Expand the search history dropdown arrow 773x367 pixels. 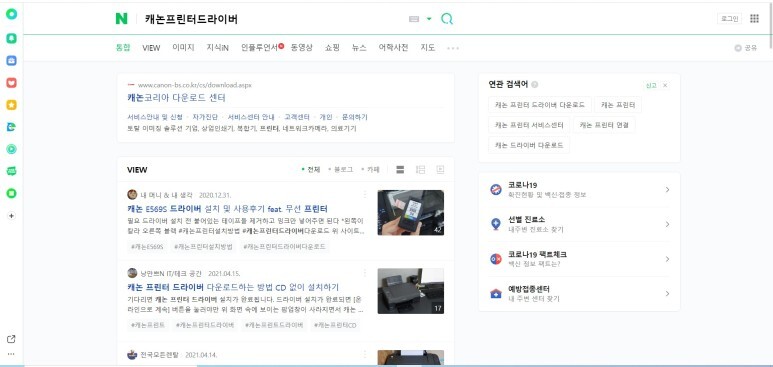429,19
